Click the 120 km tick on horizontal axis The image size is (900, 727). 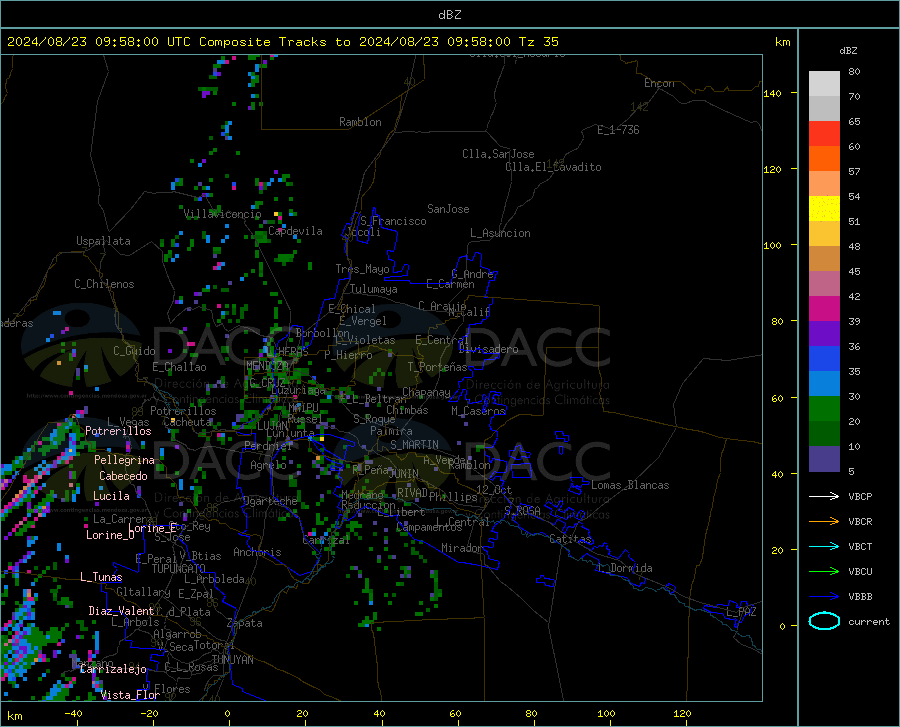tap(682, 713)
